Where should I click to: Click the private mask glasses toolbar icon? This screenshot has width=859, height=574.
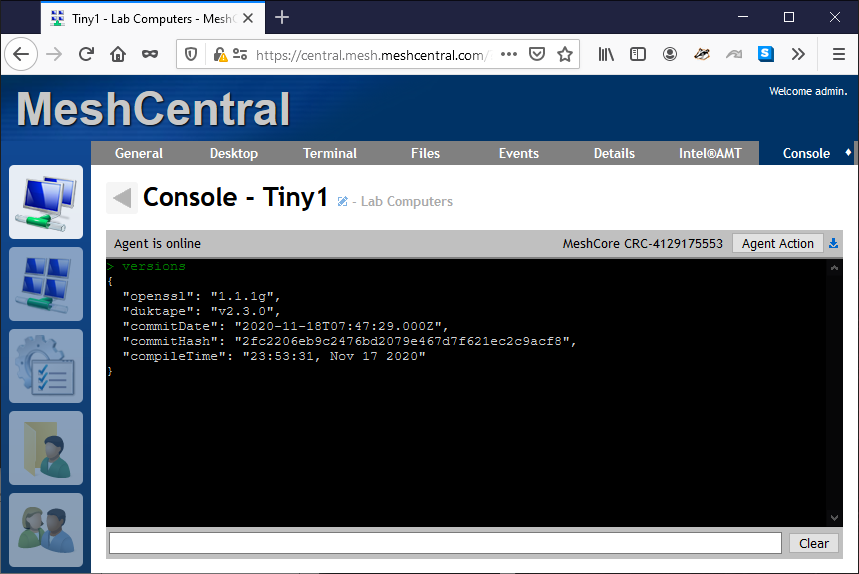point(150,54)
